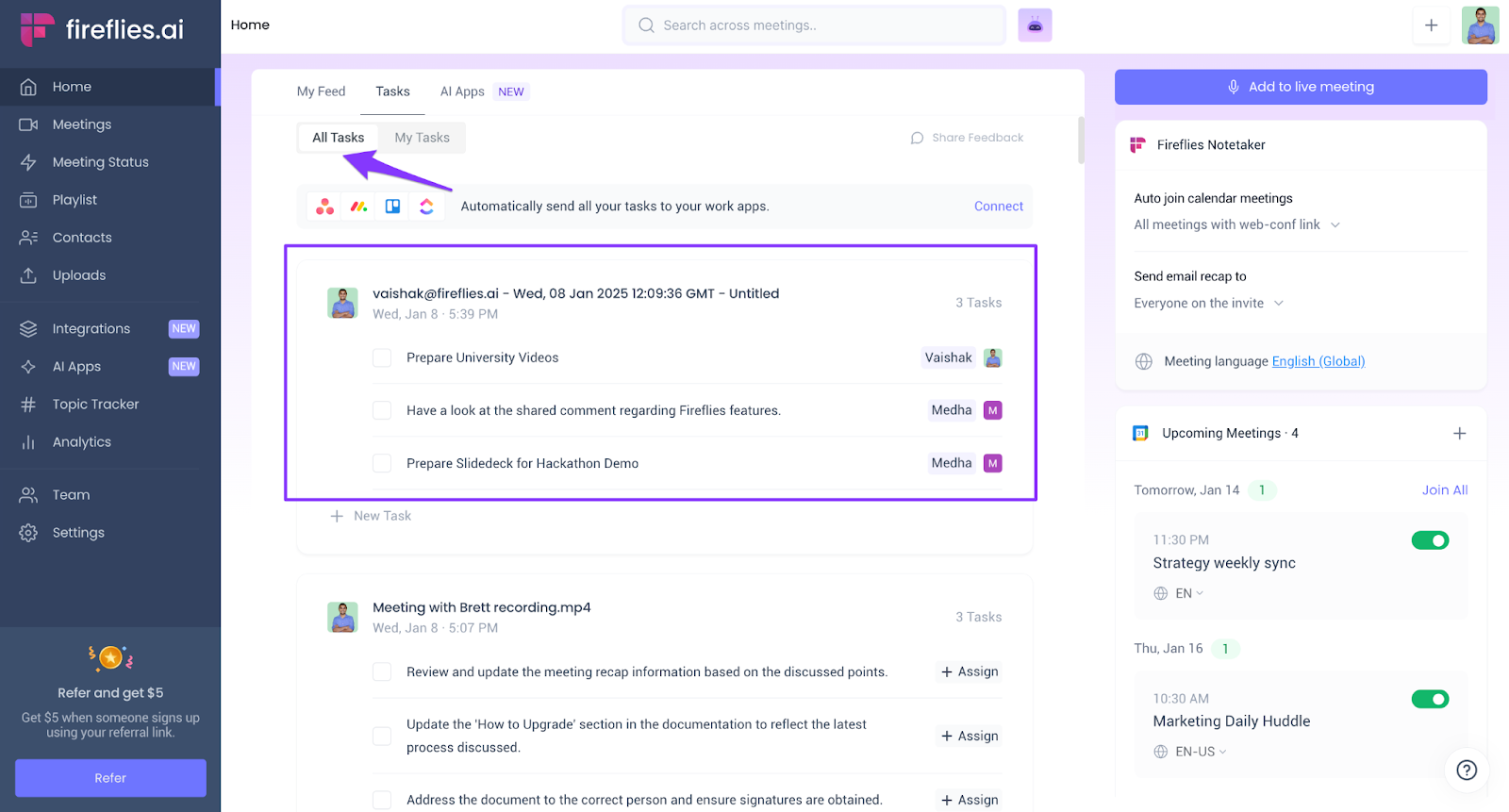This screenshot has width=1509, height=812.
Task: Click the Refer button
Action: click(x=110, y=778)
